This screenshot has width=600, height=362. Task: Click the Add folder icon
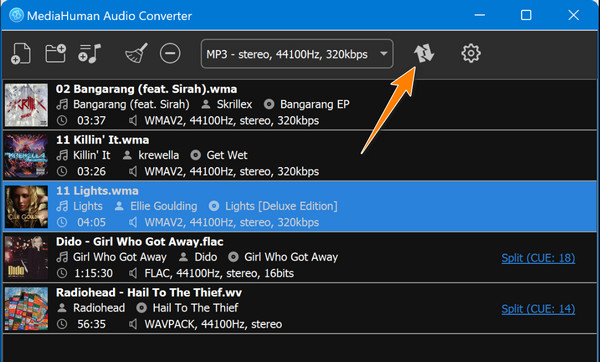coord(56,53)
